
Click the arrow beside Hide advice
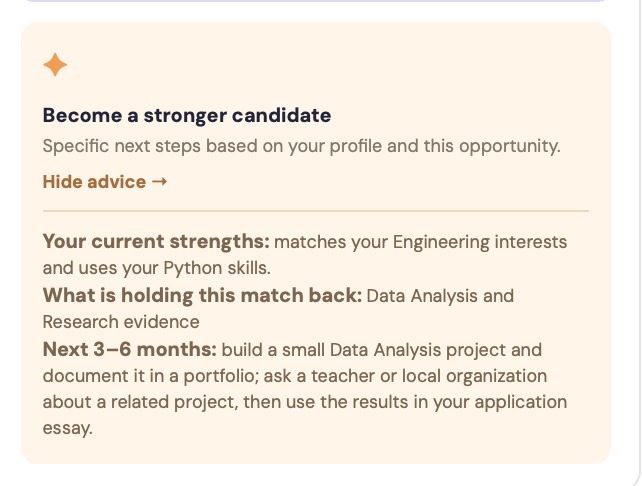coord(159,181)
